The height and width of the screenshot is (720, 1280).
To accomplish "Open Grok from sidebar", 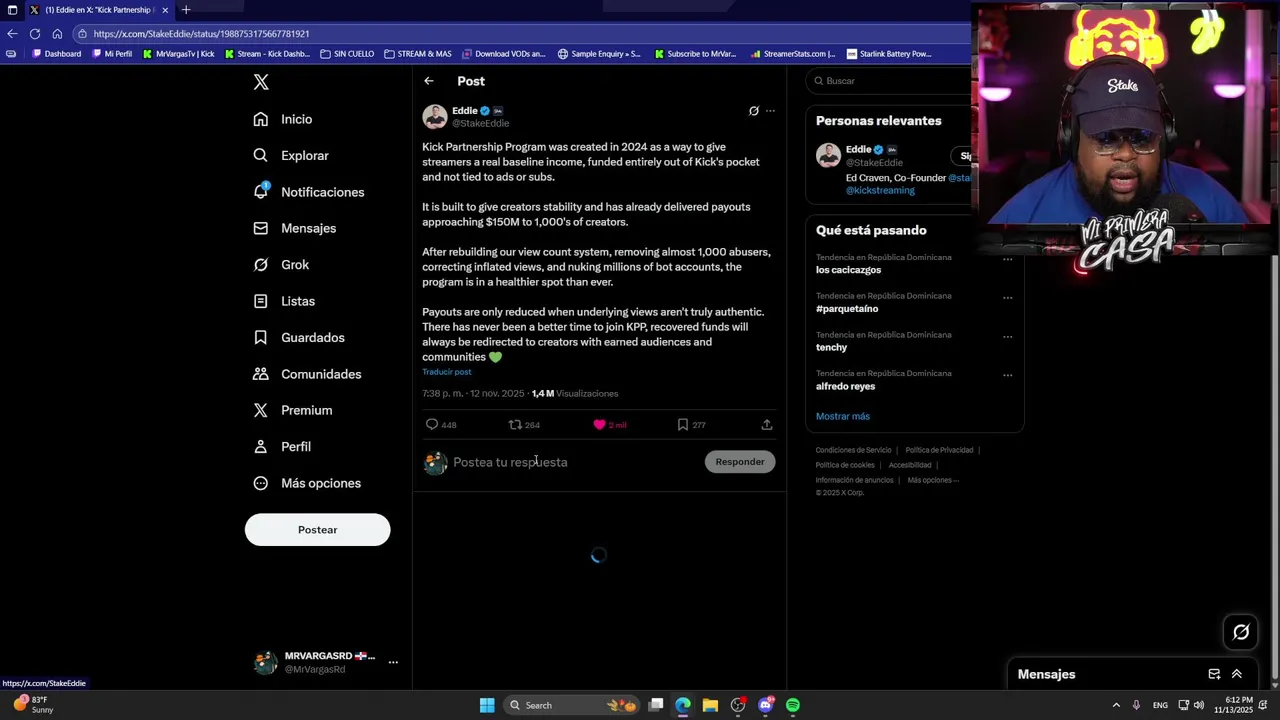I will click(x=281, y=265).
